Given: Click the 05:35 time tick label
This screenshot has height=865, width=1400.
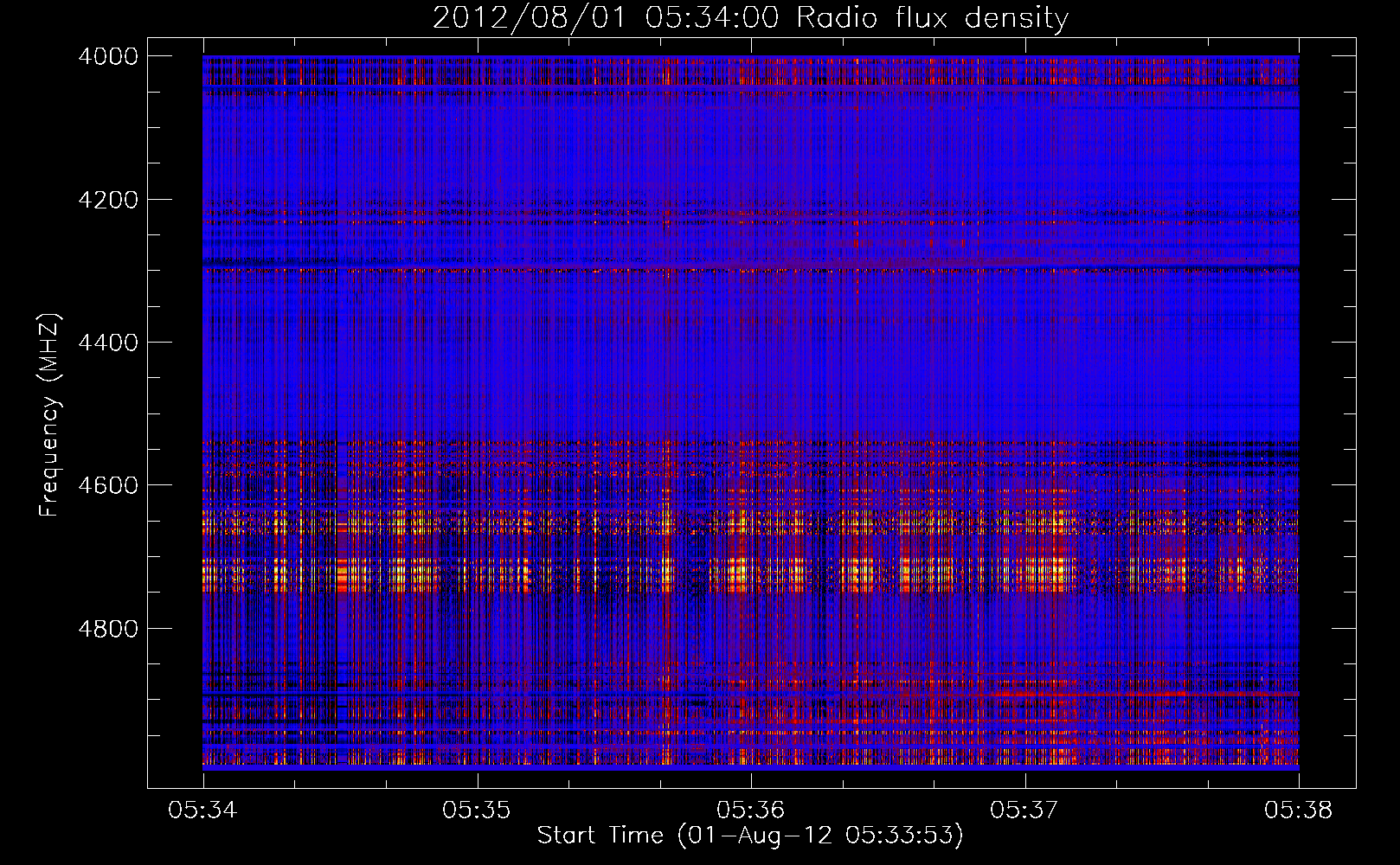Looking at the screenshot, I should 477,811.
